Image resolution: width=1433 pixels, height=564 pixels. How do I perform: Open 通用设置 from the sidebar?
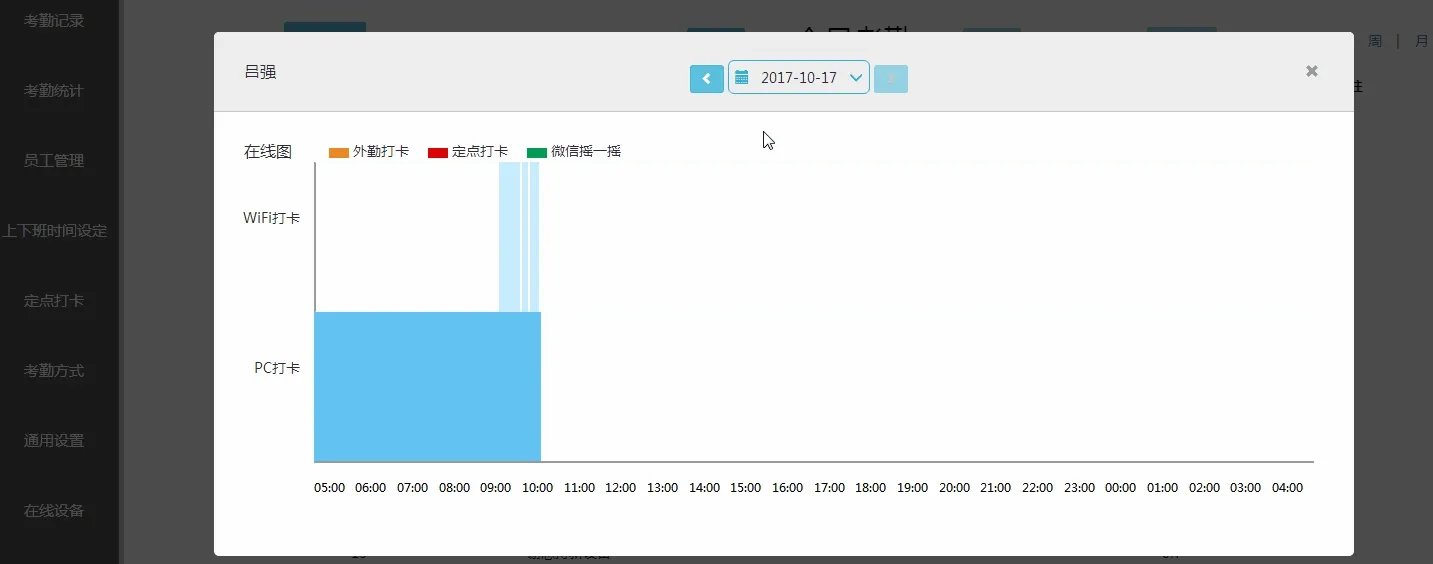54,441
